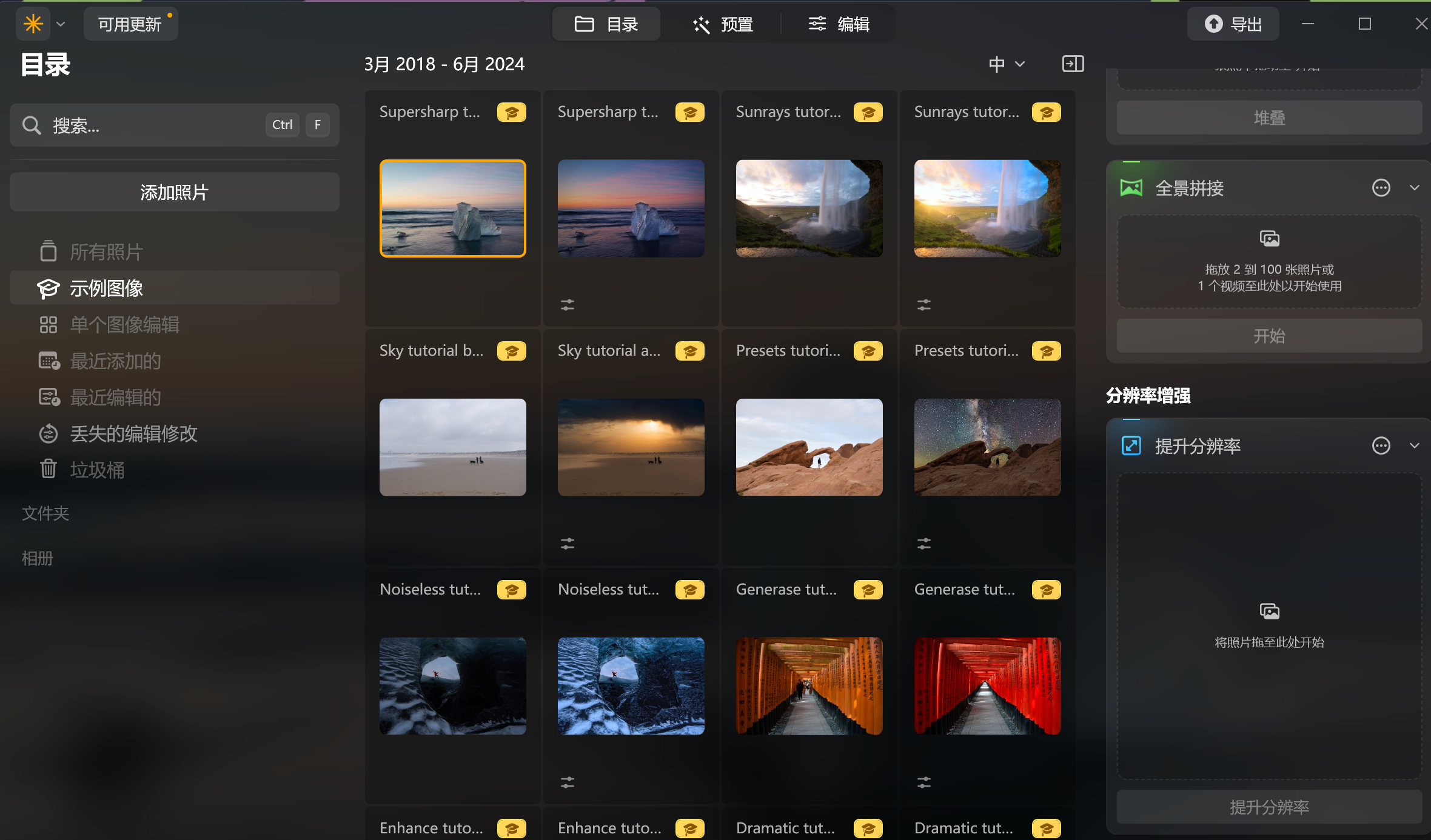This screenshot has width=1431, height=840.
Task: Expand the logo menu dropdown arrow
Action: coord(61,24)
